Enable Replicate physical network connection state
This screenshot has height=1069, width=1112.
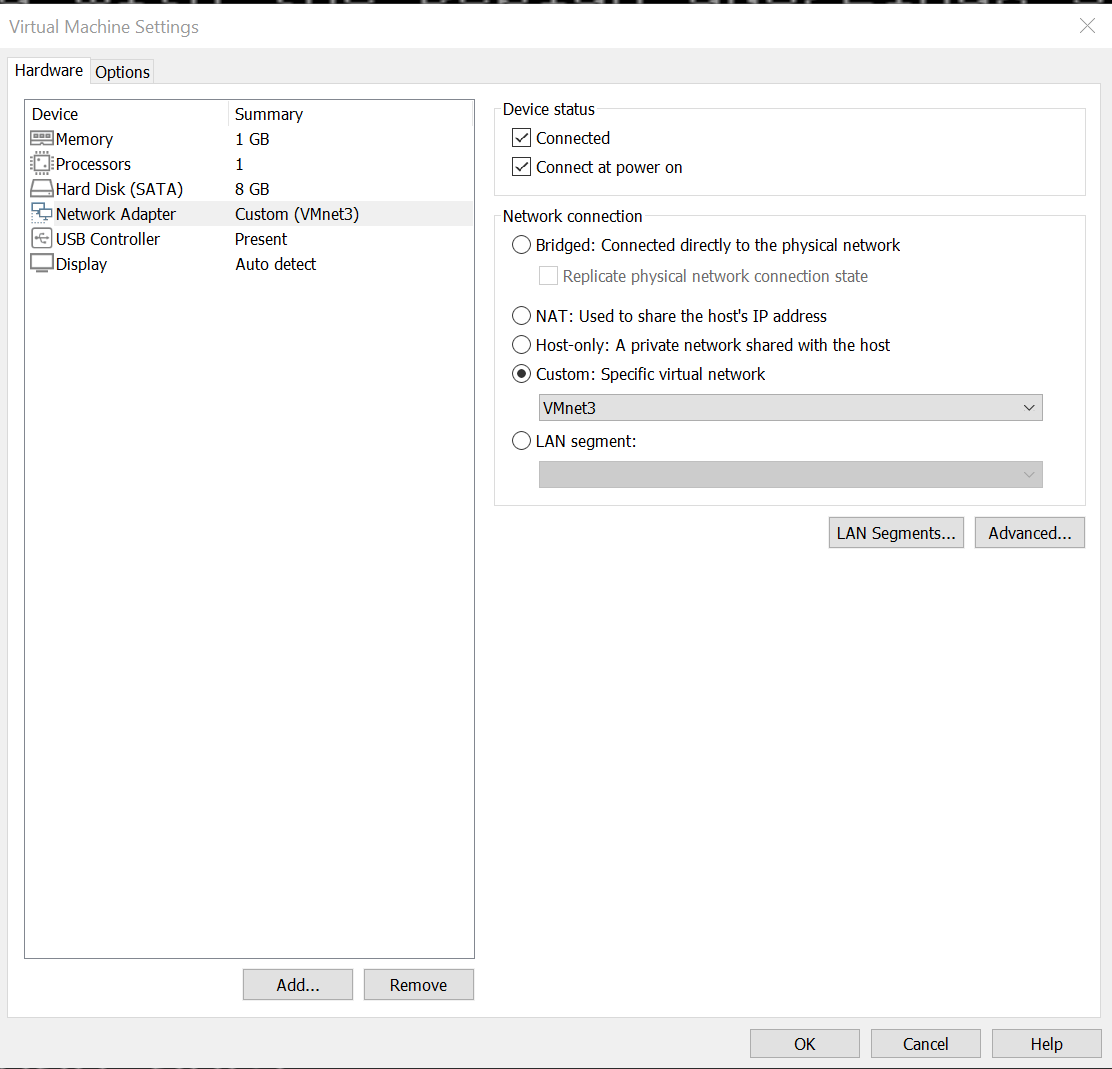point(547,276)
